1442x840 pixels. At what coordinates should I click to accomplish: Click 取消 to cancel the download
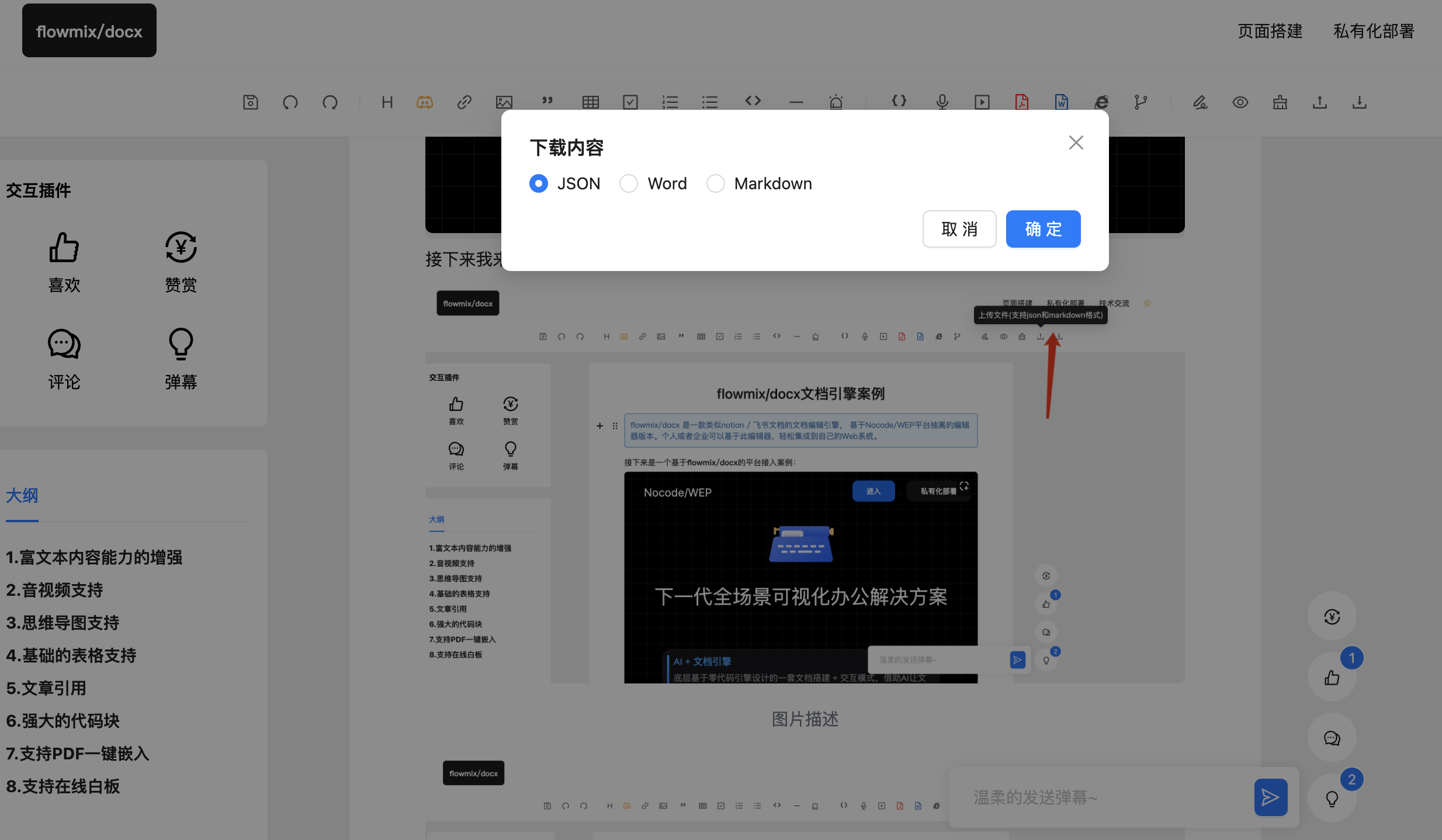(x=959, y=229)
